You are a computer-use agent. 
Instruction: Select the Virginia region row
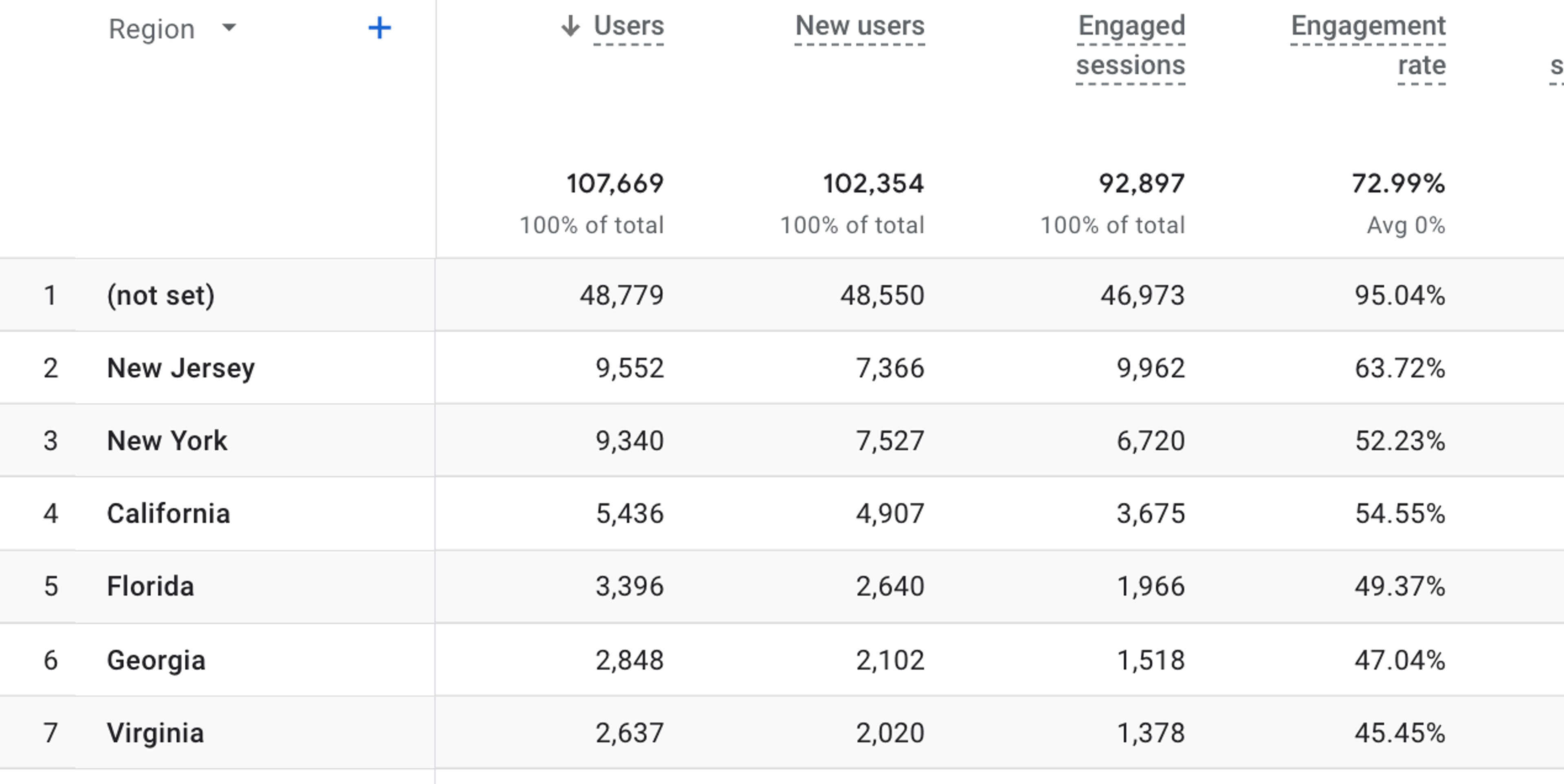[x=782, y=733]
